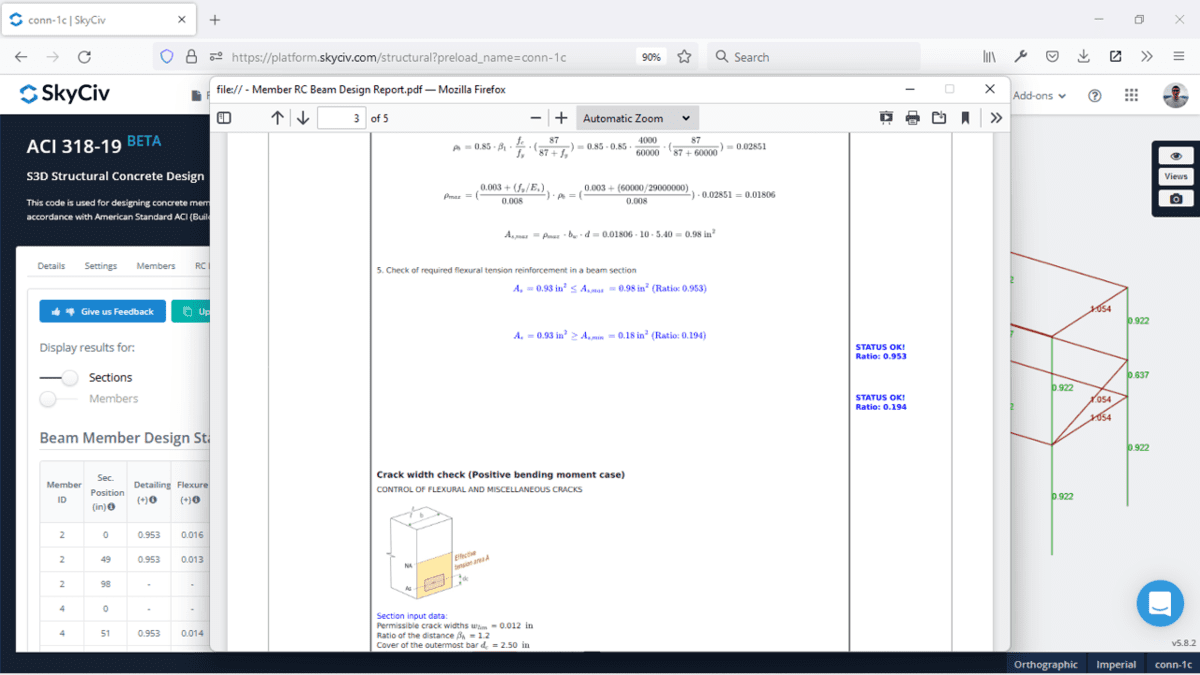Expand more PDF tools via double chevron
The height and width of the screenshot is (675, 1200).
point(996,117)
